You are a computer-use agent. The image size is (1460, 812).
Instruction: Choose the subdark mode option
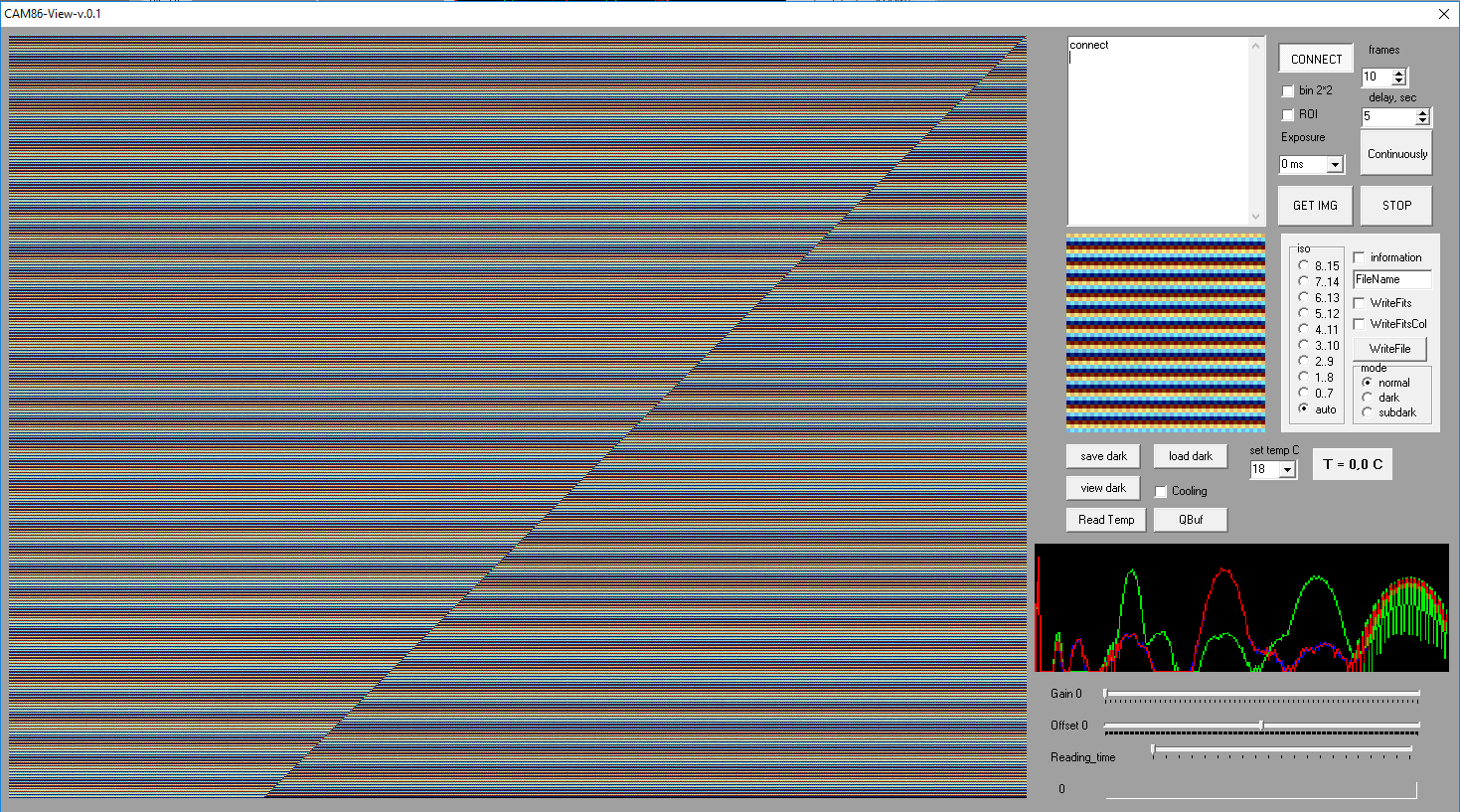coord(1368,412)
